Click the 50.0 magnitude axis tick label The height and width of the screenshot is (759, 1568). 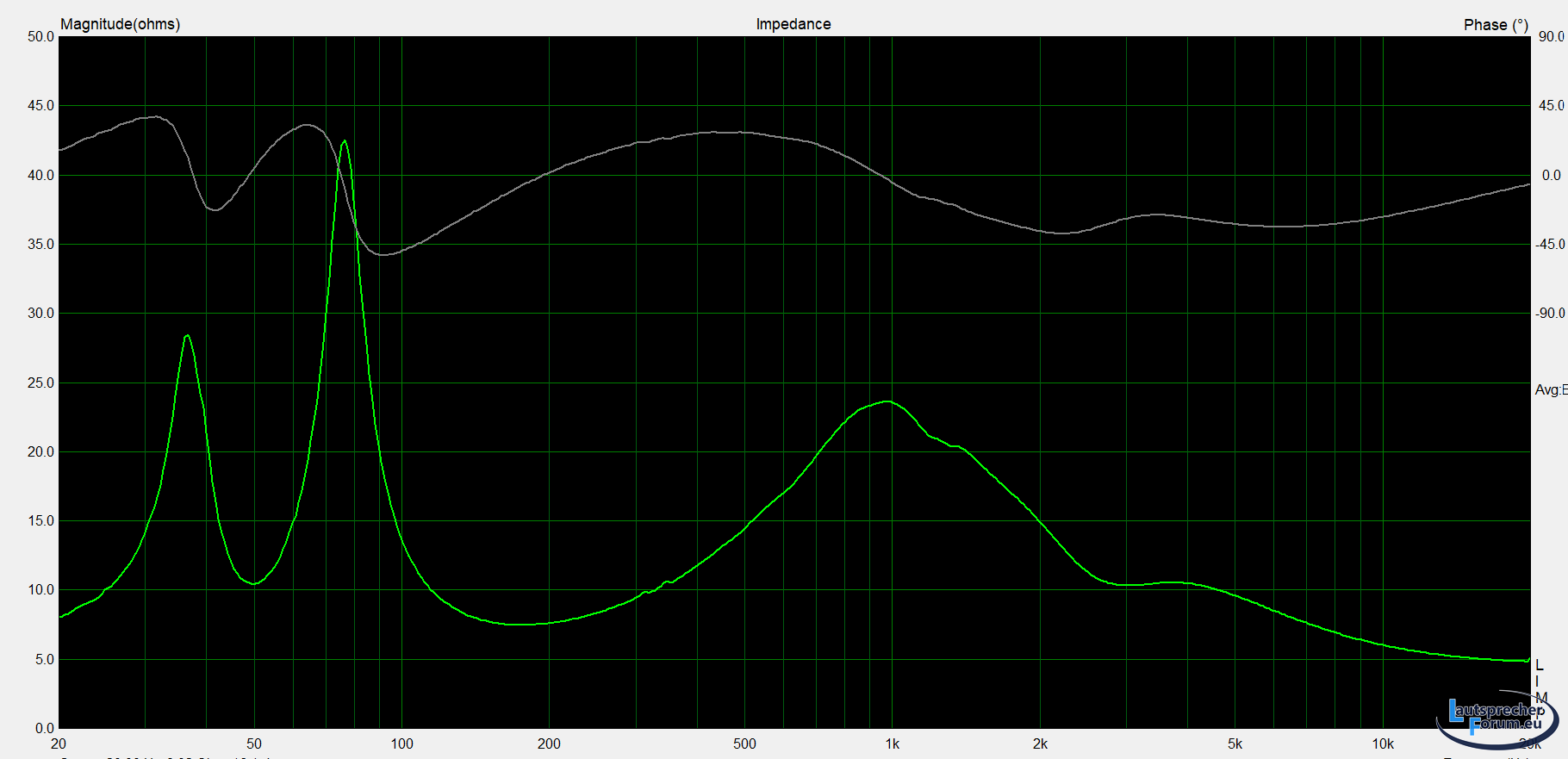40,37
